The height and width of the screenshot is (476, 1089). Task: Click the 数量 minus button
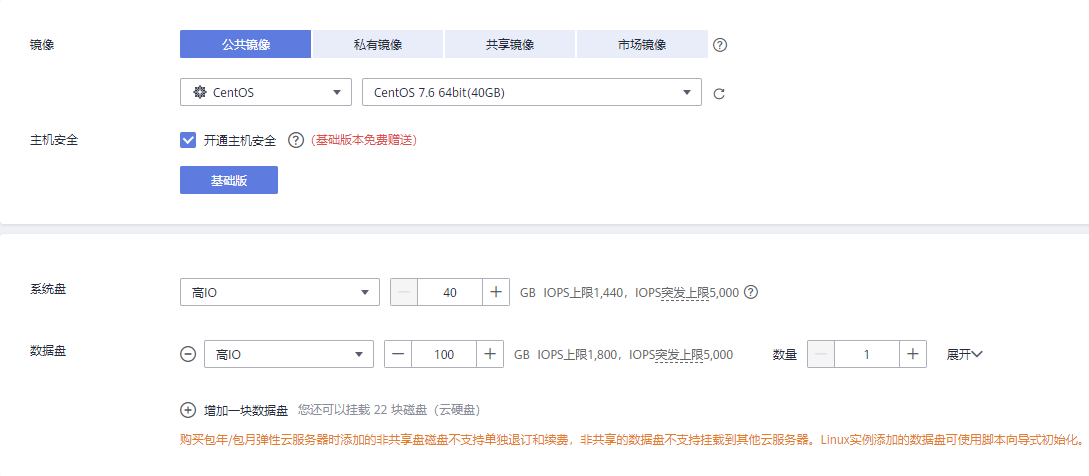821,354
